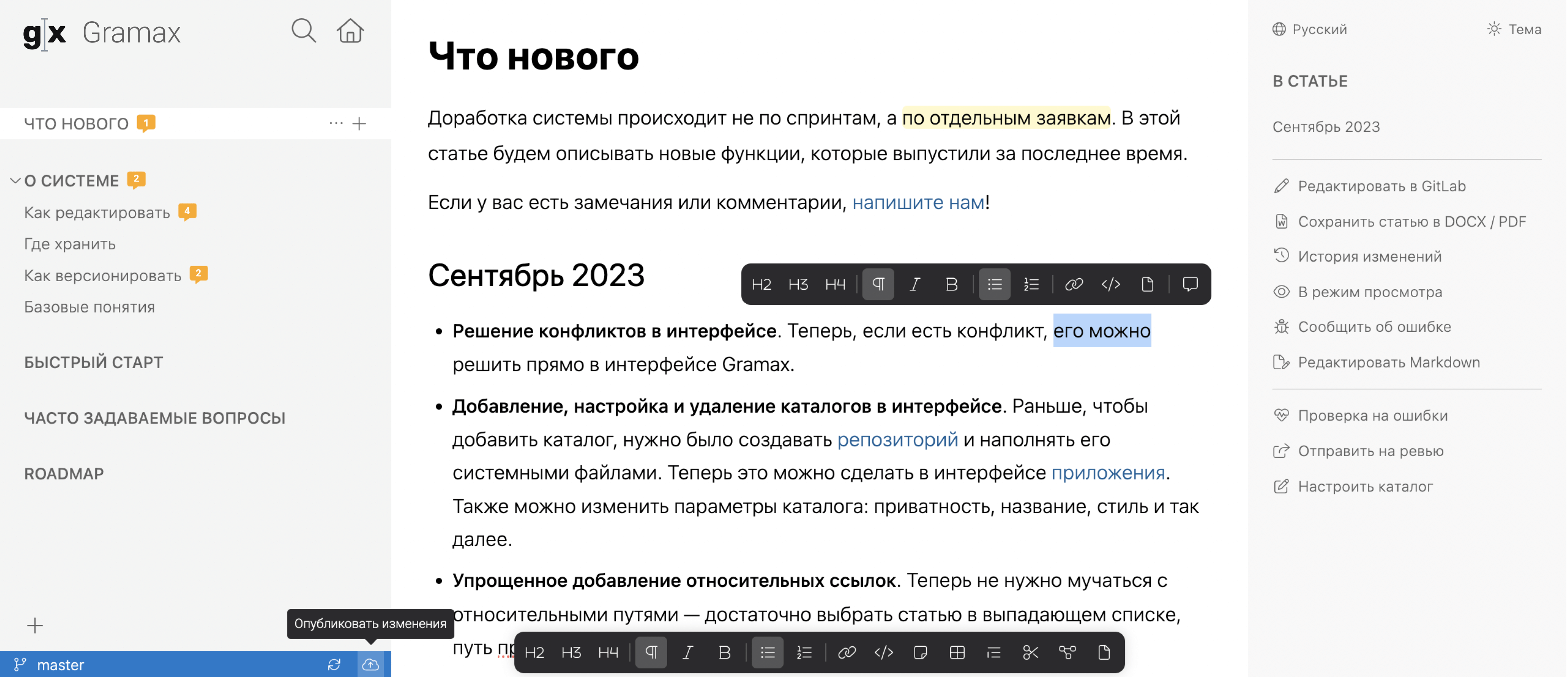Follow the приложения link
This screenshot has width=1568, height=677.
(1108, 473)
